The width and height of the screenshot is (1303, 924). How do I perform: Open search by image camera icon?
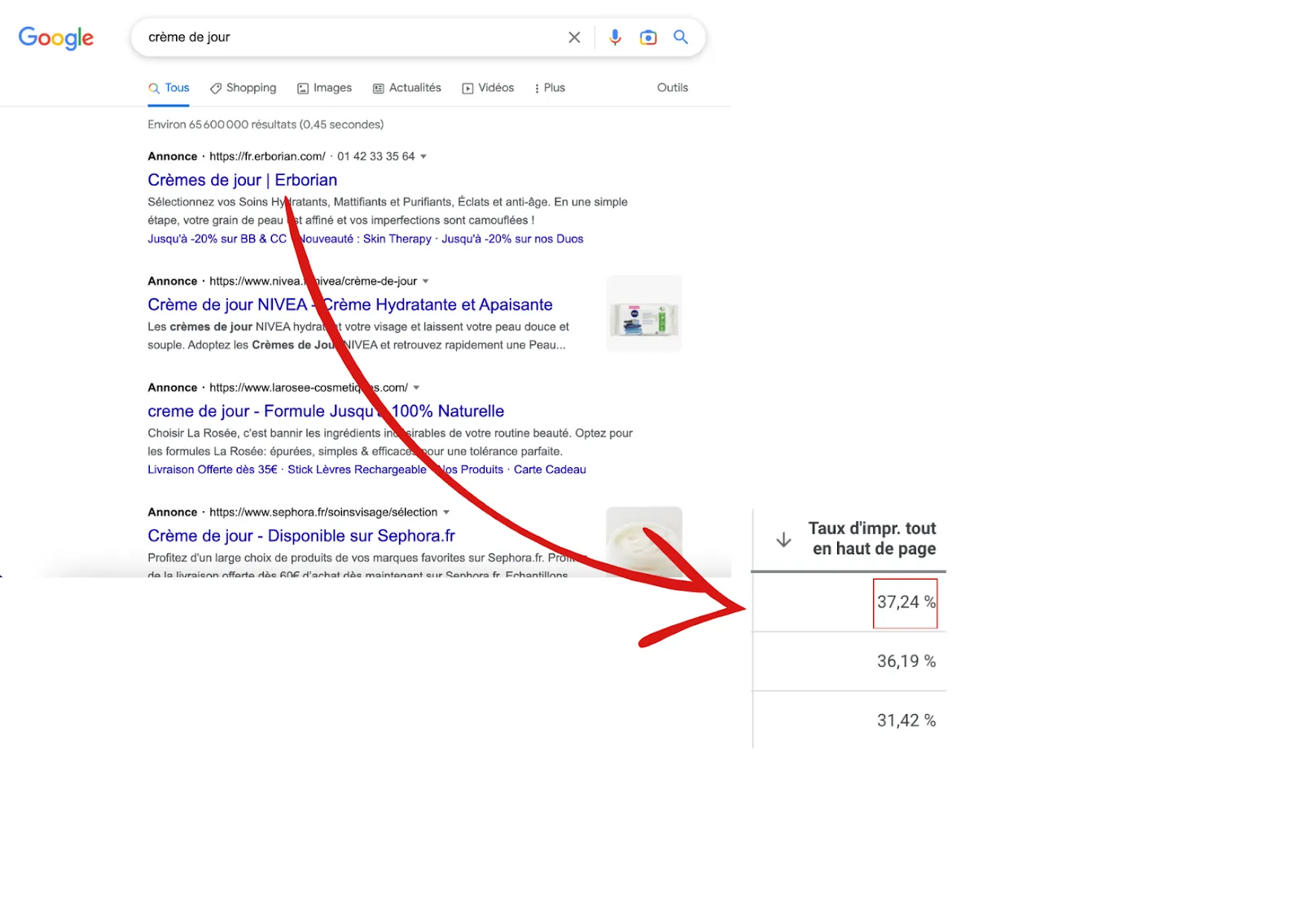(648, 37)
